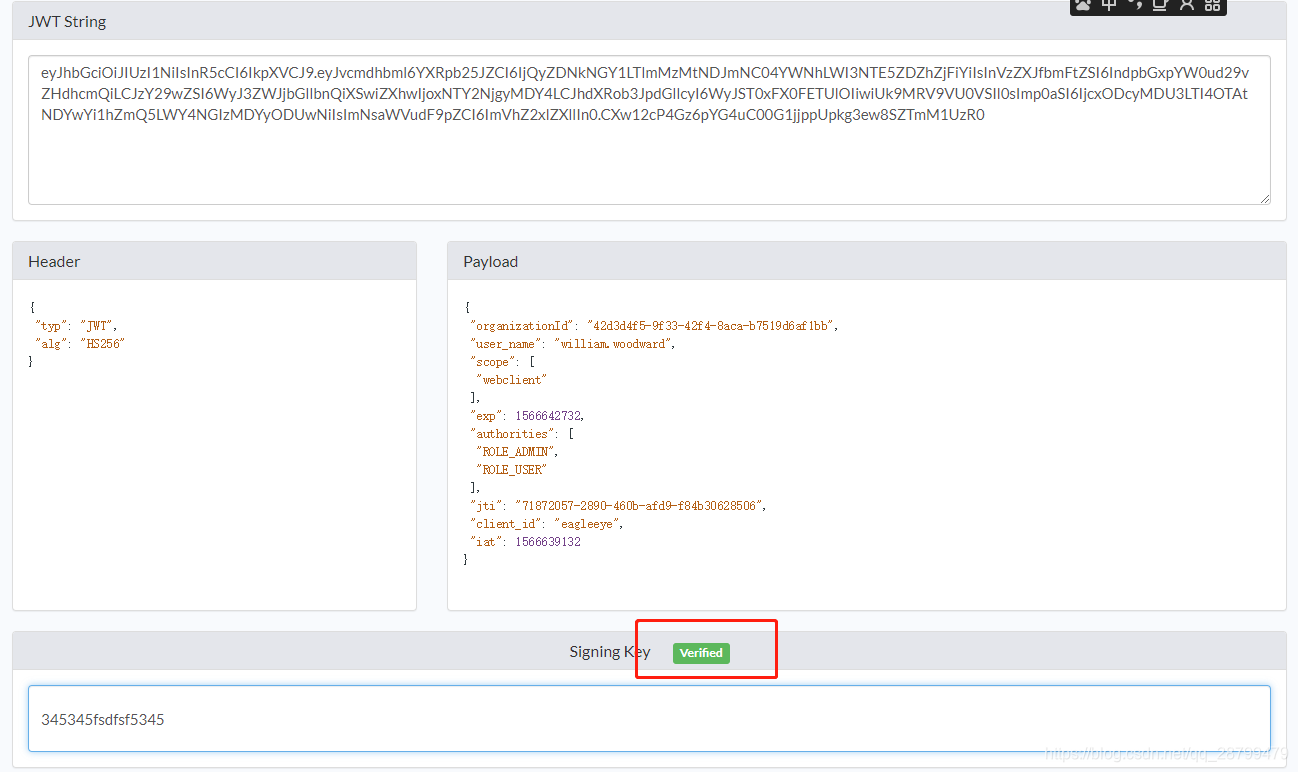Click the "Signing Key" label
Image resolution: width=1298 pixels, height=772 pixels.
610,651
